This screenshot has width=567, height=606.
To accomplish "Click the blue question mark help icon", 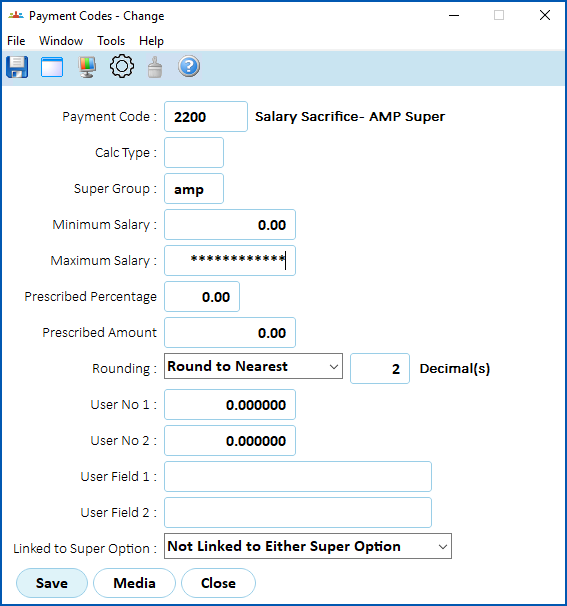I will click(189, 66).
